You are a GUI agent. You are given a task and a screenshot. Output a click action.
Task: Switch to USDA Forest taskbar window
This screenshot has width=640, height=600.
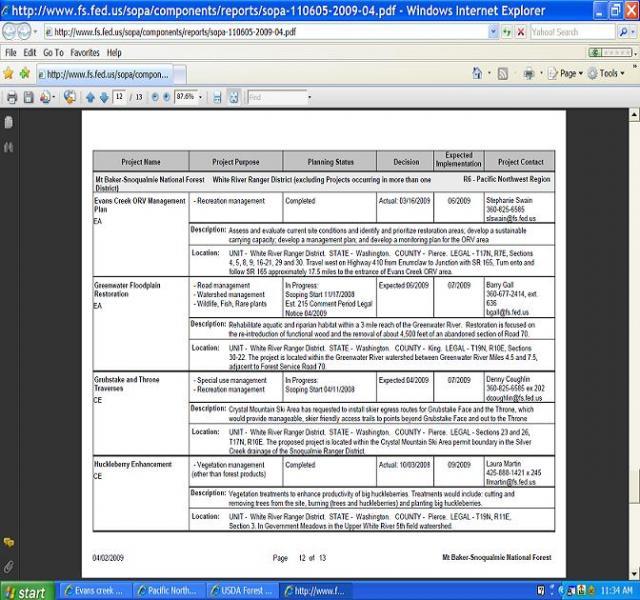pyautogui.click(x=242, y=591)
